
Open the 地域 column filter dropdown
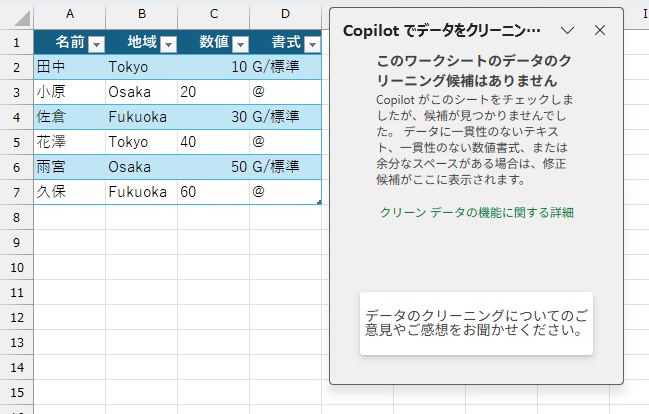point(168,44)
